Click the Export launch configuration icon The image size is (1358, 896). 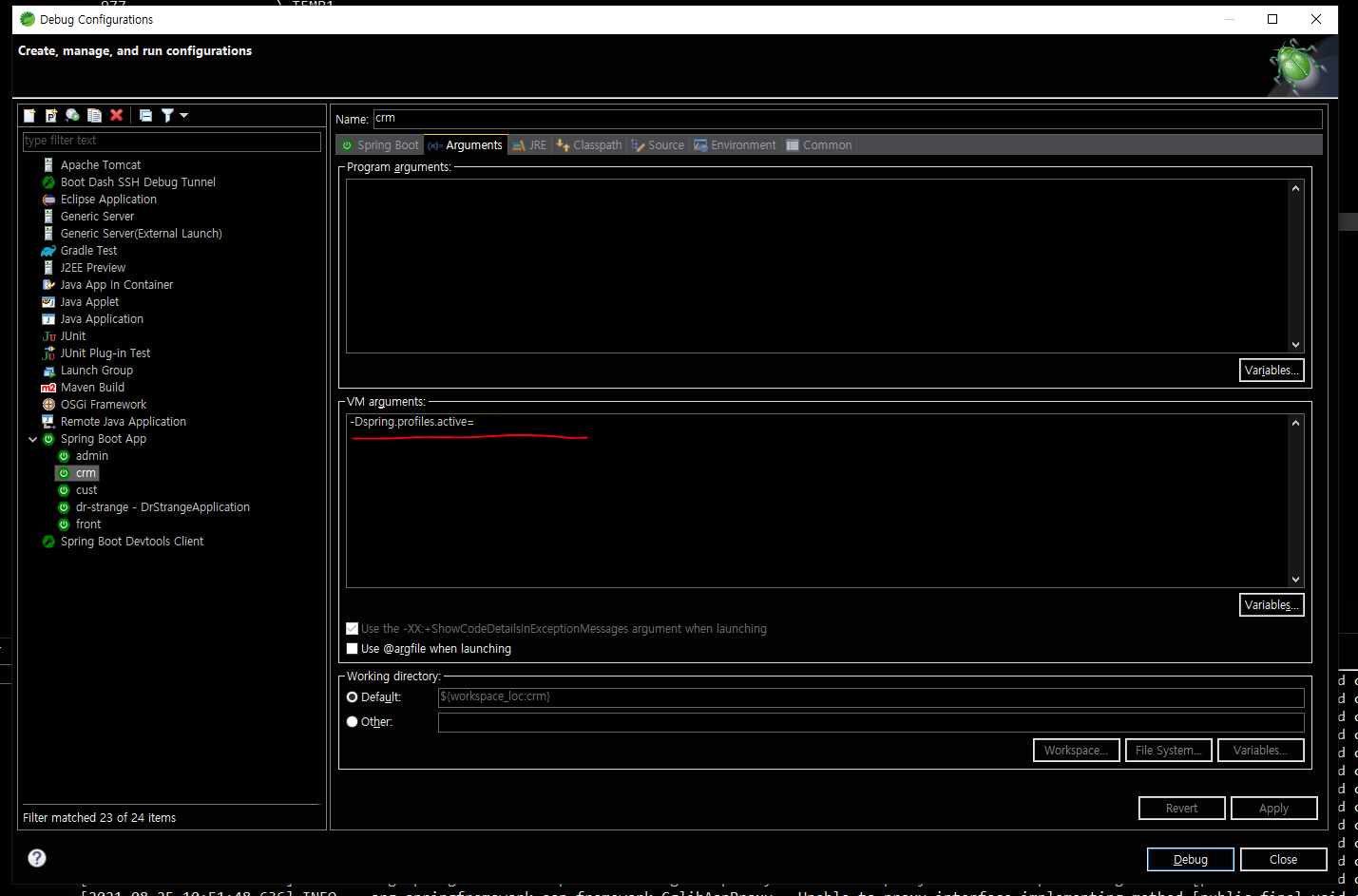[x=72, y=115]
